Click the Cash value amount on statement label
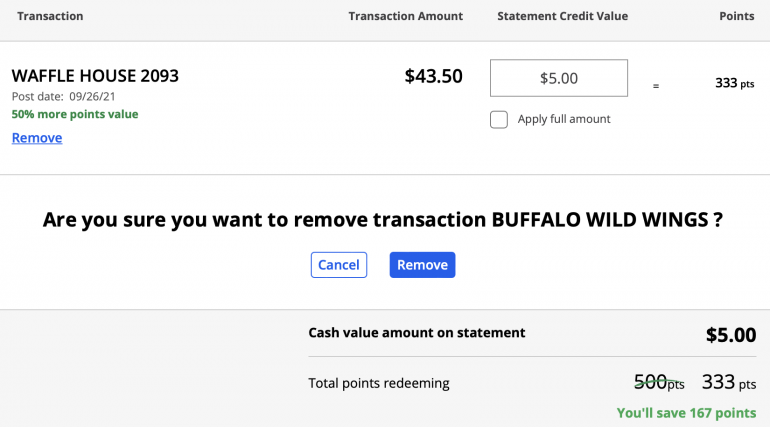Image resolution: width=770 pixels, height=427 pixels. tap(416, 333)
